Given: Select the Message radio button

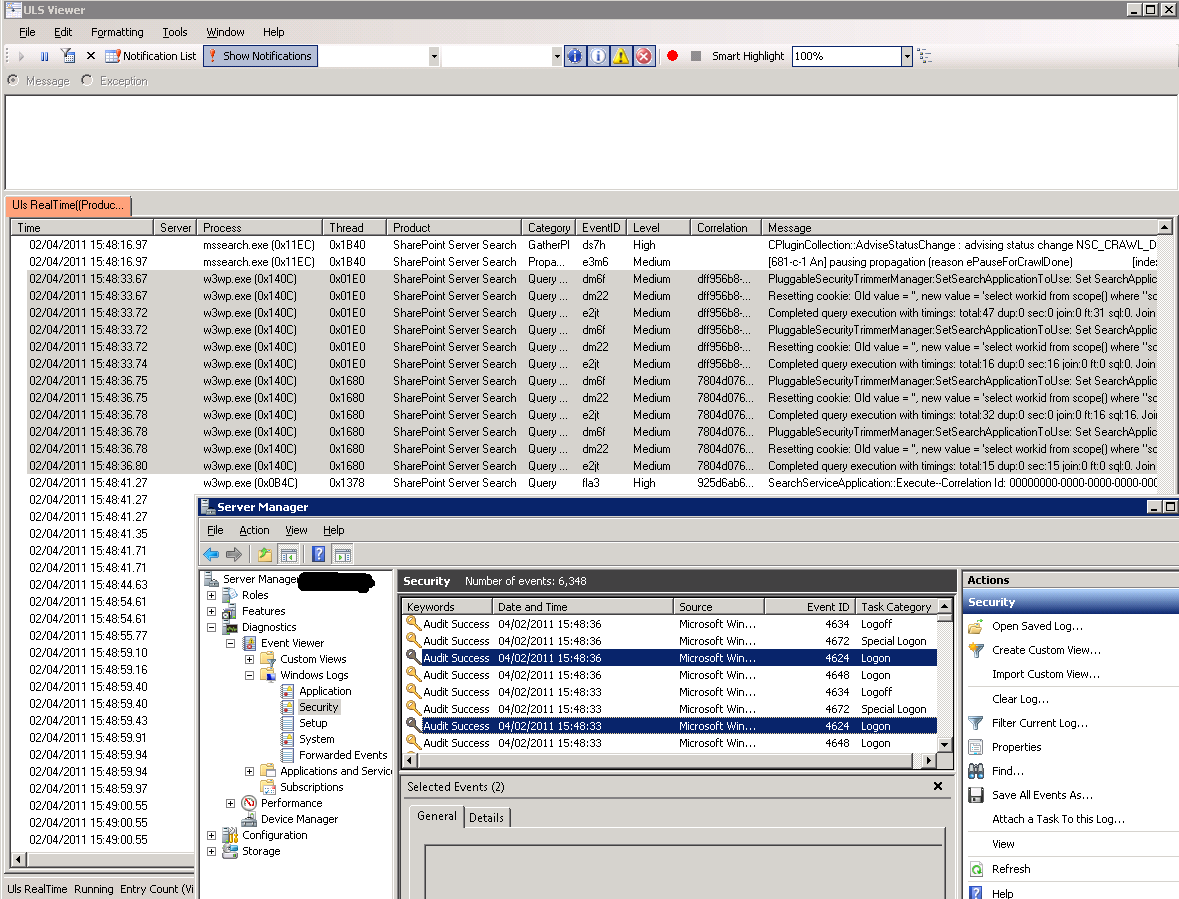Looking at the screenshot, I should pos(13,81).
